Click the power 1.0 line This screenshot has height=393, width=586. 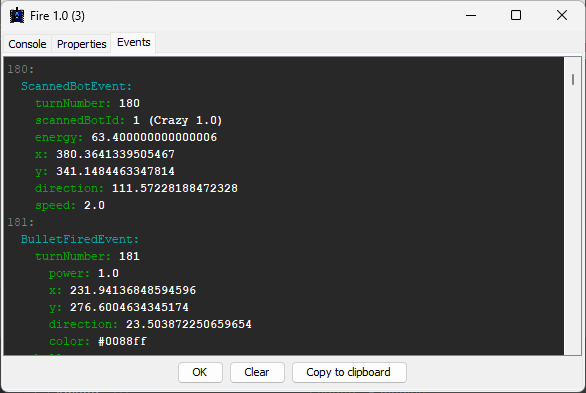84,273
